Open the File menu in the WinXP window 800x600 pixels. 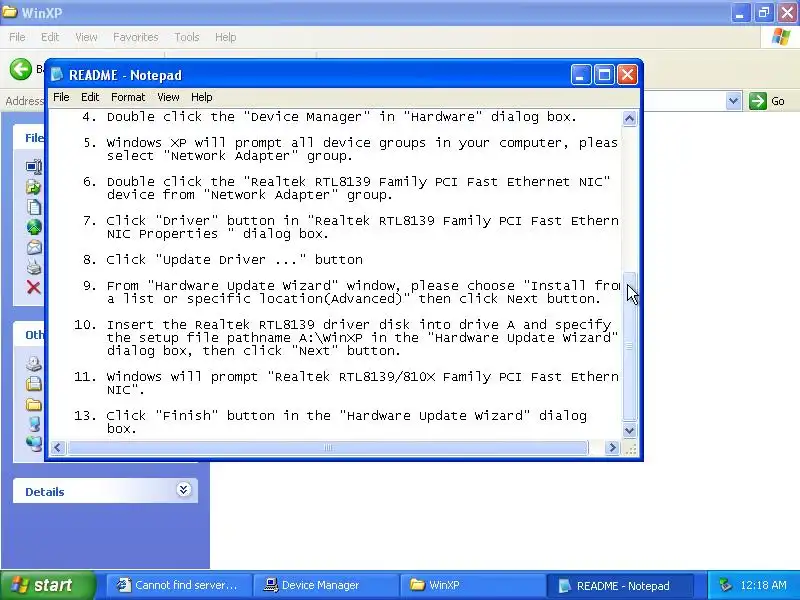tap(17, 37)
